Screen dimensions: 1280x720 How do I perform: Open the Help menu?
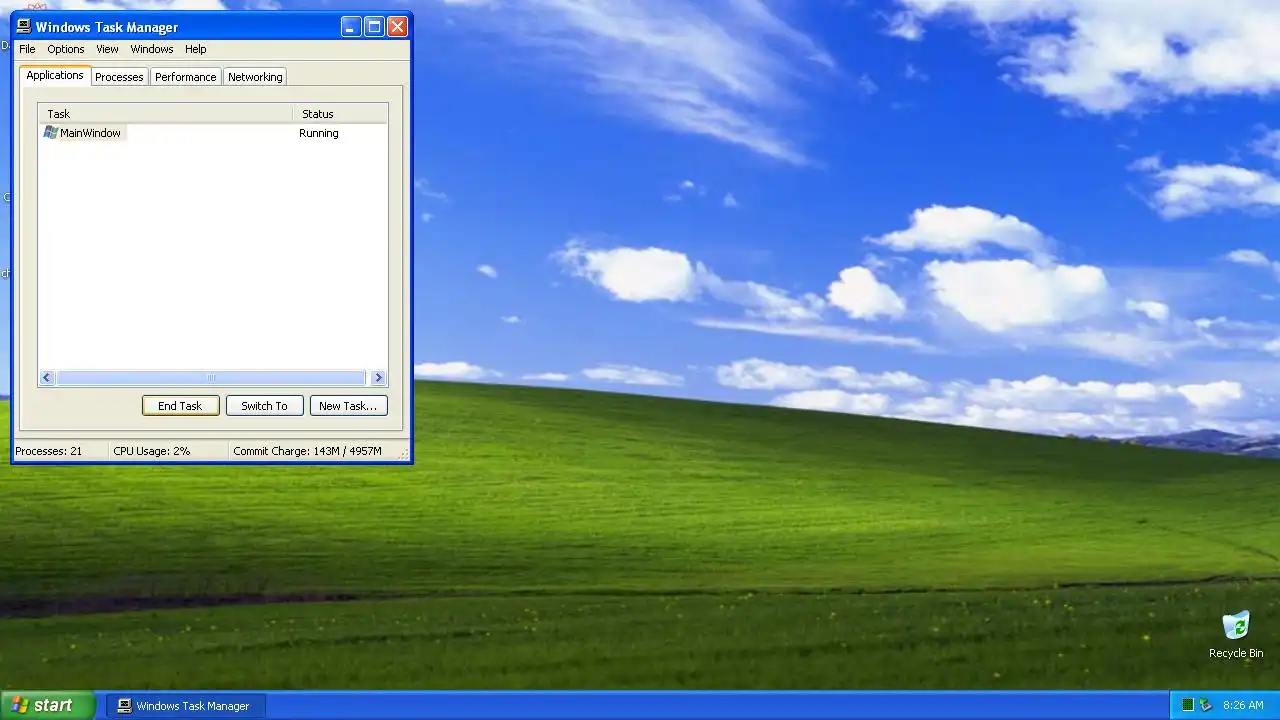[x=196, y=49]
